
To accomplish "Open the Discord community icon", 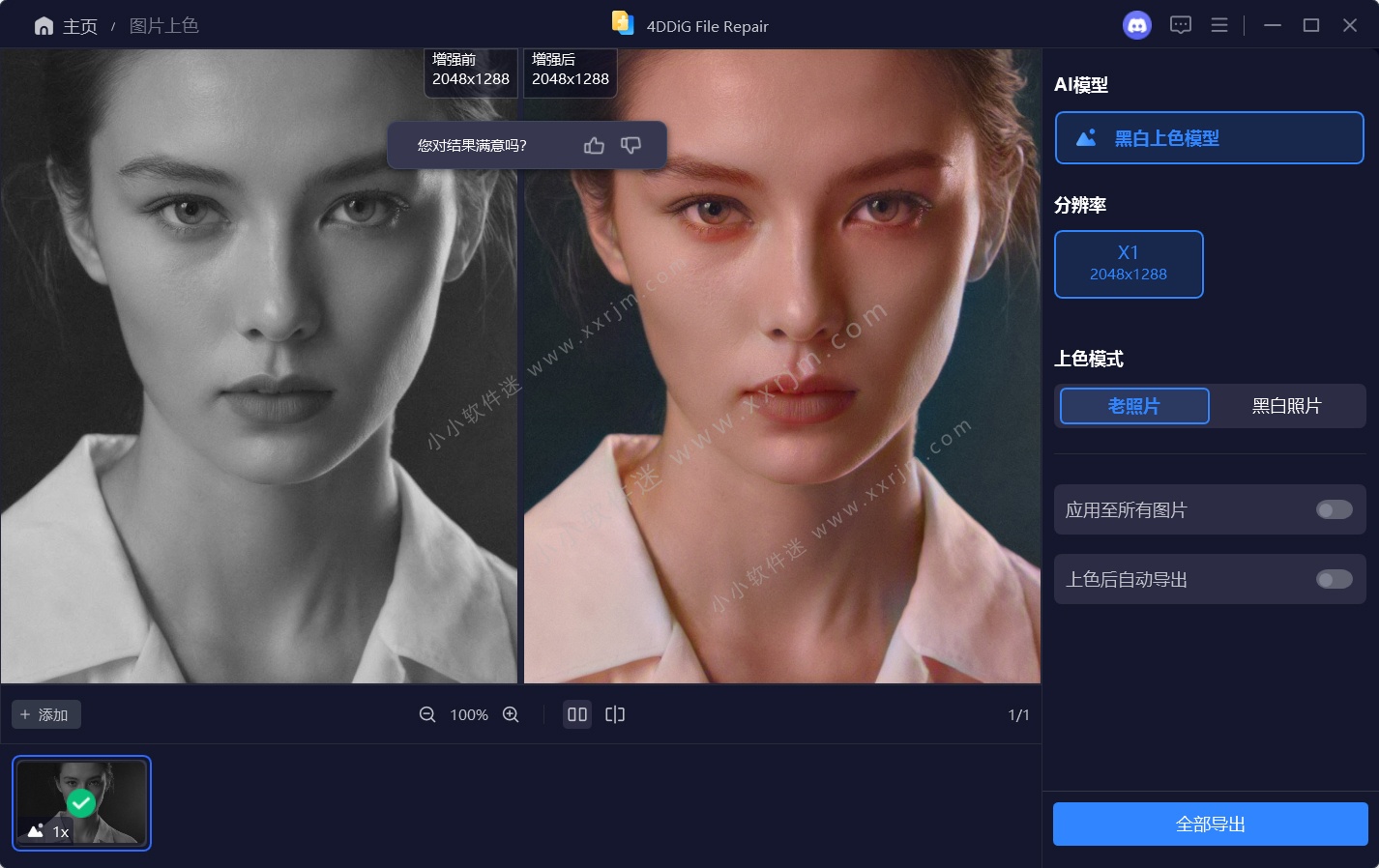I will (x=1136, y=26).
